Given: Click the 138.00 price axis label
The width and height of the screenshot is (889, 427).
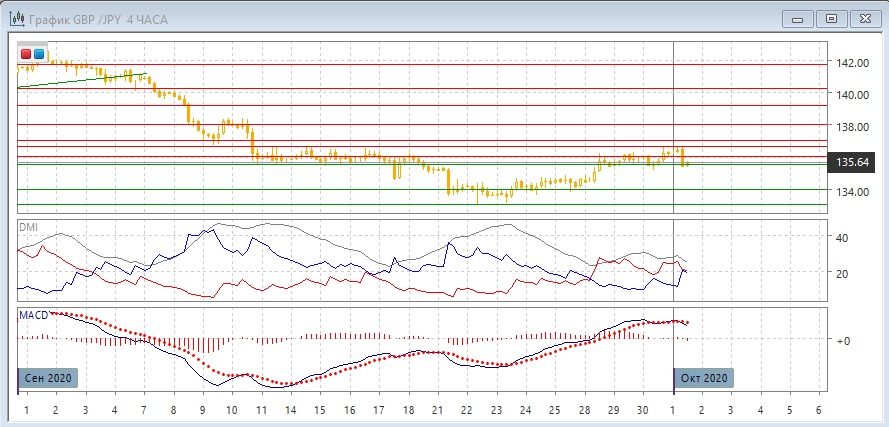Looking at the screenshot, I should 850,127.
